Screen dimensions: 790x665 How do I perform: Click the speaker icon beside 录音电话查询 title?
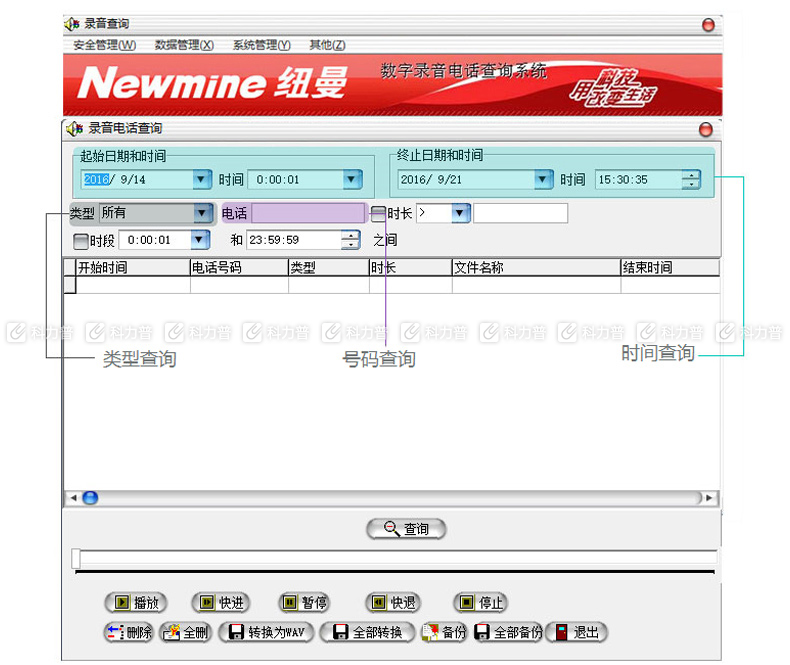[75, 129]
